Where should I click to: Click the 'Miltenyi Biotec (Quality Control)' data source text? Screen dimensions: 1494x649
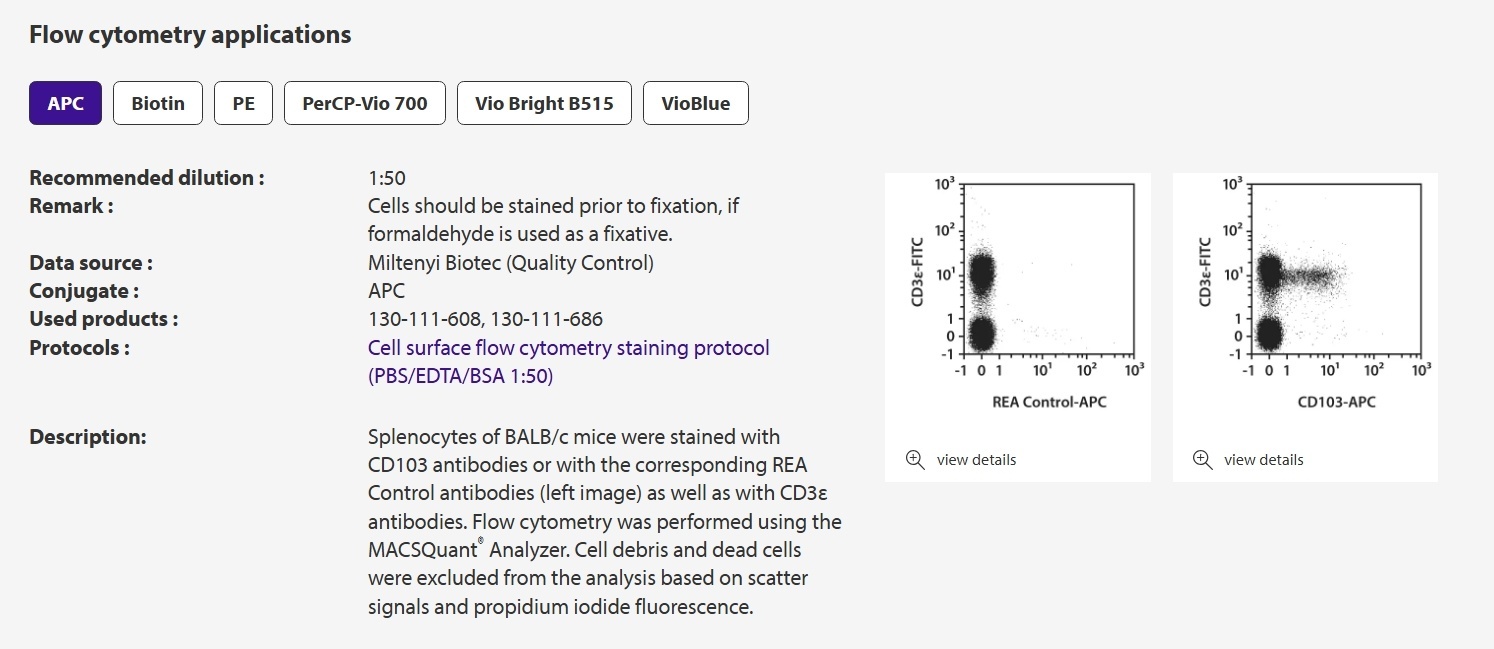pyautogui.click(x=511, y=263)
